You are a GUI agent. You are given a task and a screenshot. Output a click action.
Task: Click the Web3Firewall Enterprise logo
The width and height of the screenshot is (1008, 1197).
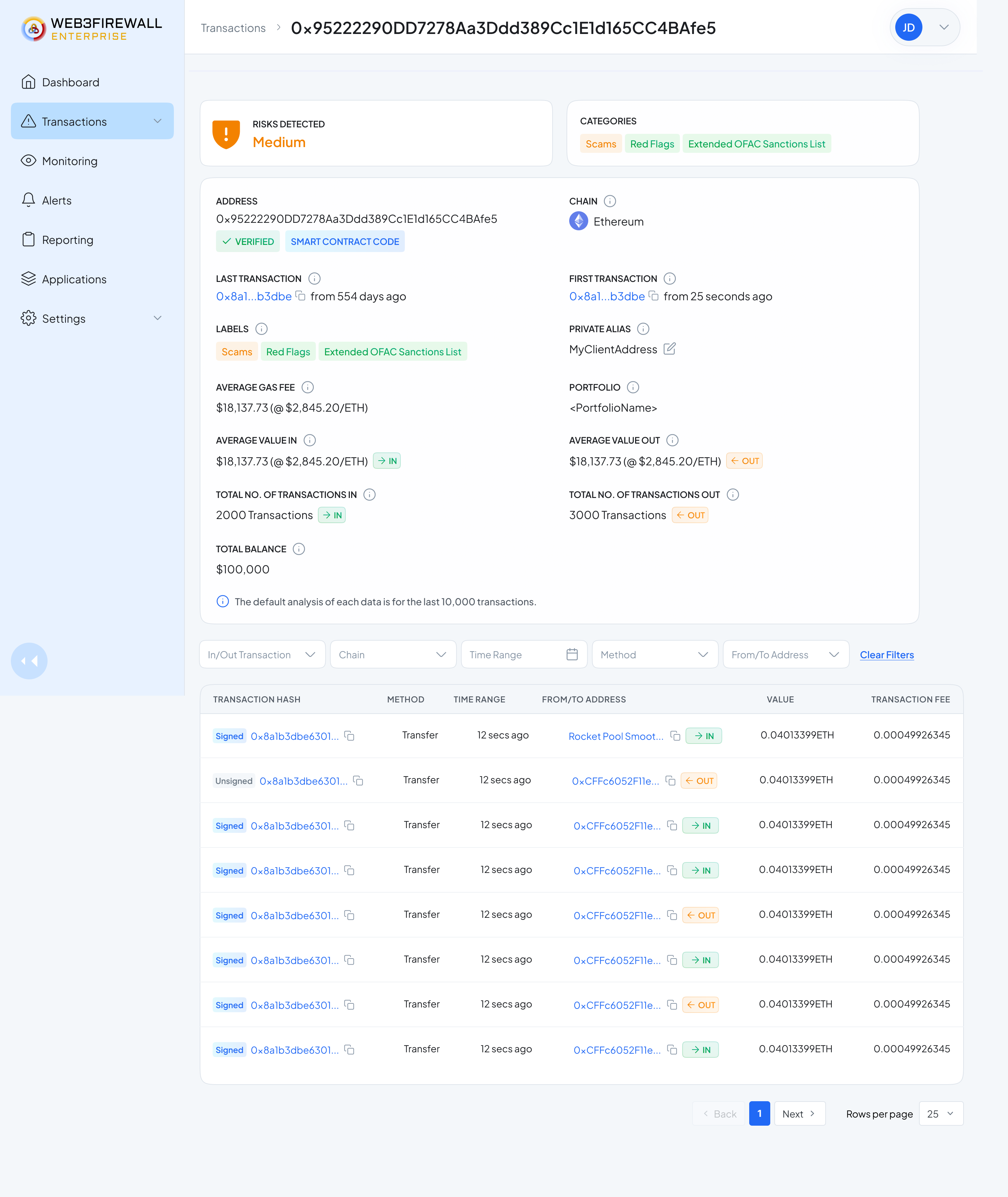tap(92, 29)
